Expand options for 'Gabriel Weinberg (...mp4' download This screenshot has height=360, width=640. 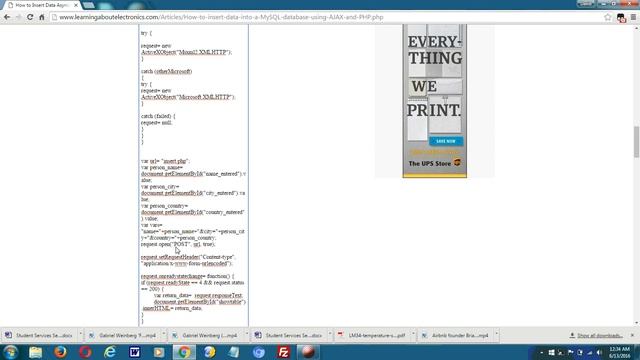pyautogui.click(x=247, y=335)
